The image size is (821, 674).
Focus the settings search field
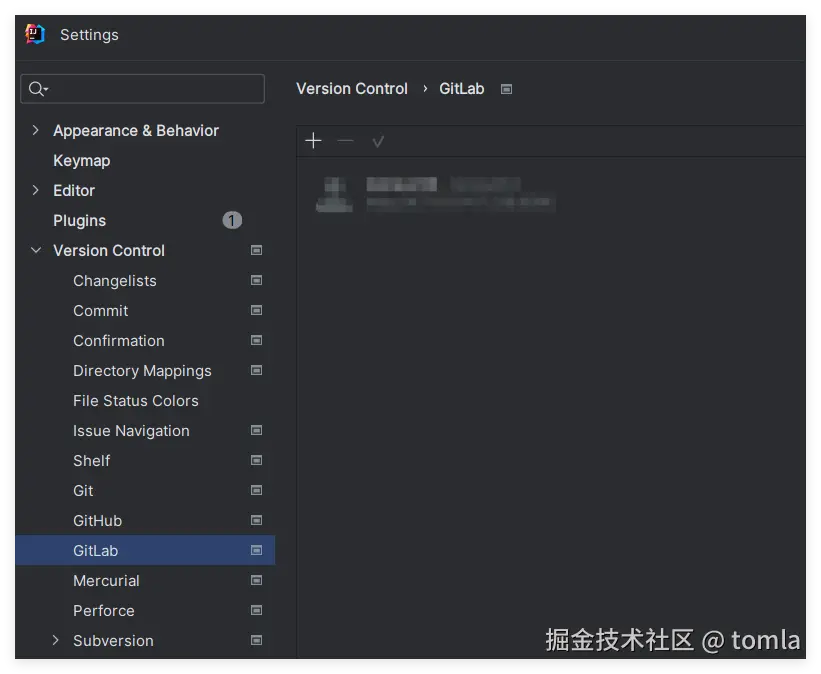(x=142, y=89)
